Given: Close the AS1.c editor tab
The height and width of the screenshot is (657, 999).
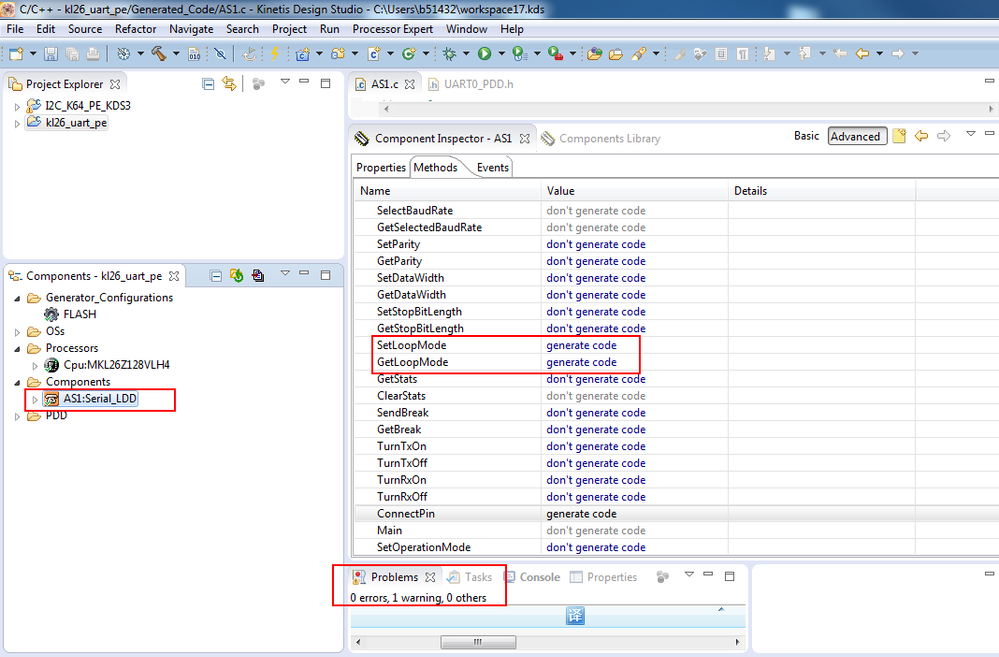Looking at the screenshot, I should pos(410,84).
